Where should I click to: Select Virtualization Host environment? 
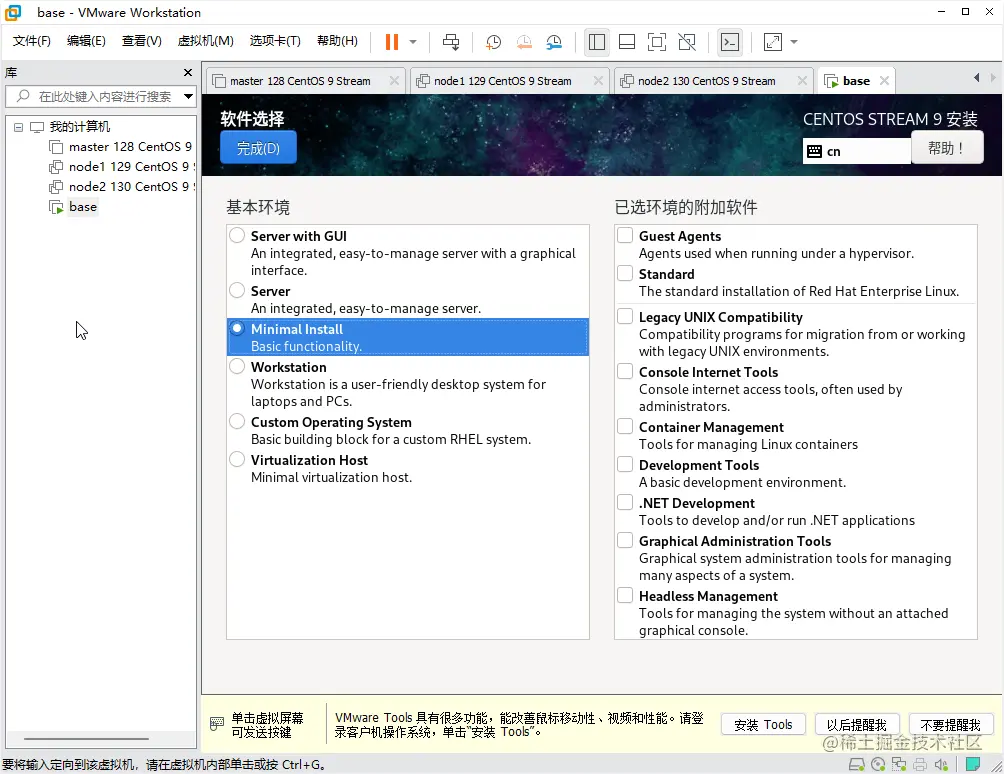(237, 459)
